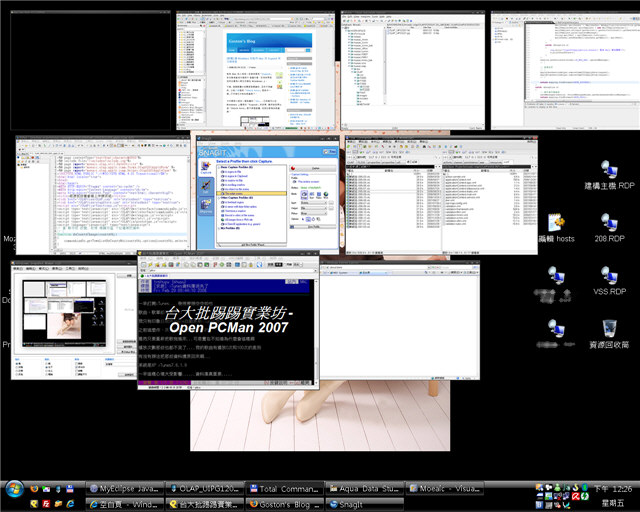This screenshot has width=640, height=512.
Task: Launch Firefox from the quick launch bar
Action: point(34,488)
